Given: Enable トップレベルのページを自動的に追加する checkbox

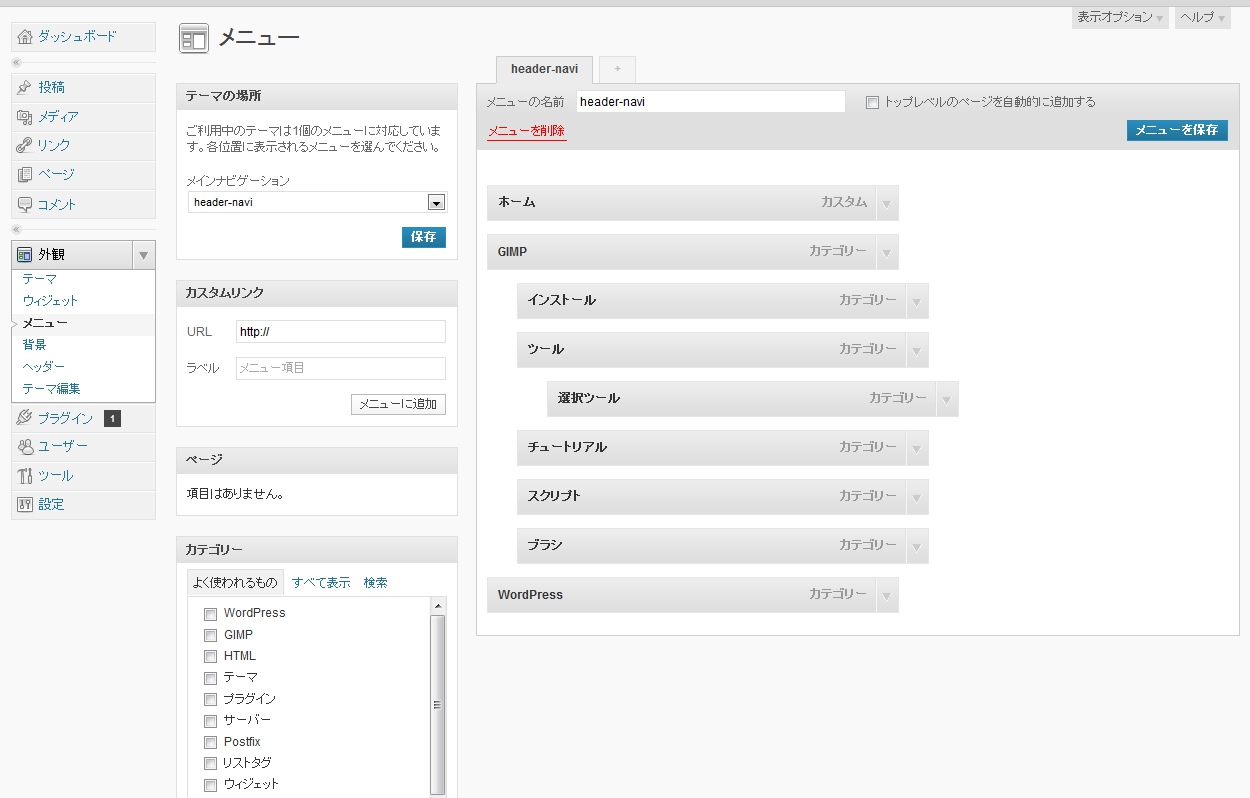Looking at the screenshot, I should coord(871,101).
